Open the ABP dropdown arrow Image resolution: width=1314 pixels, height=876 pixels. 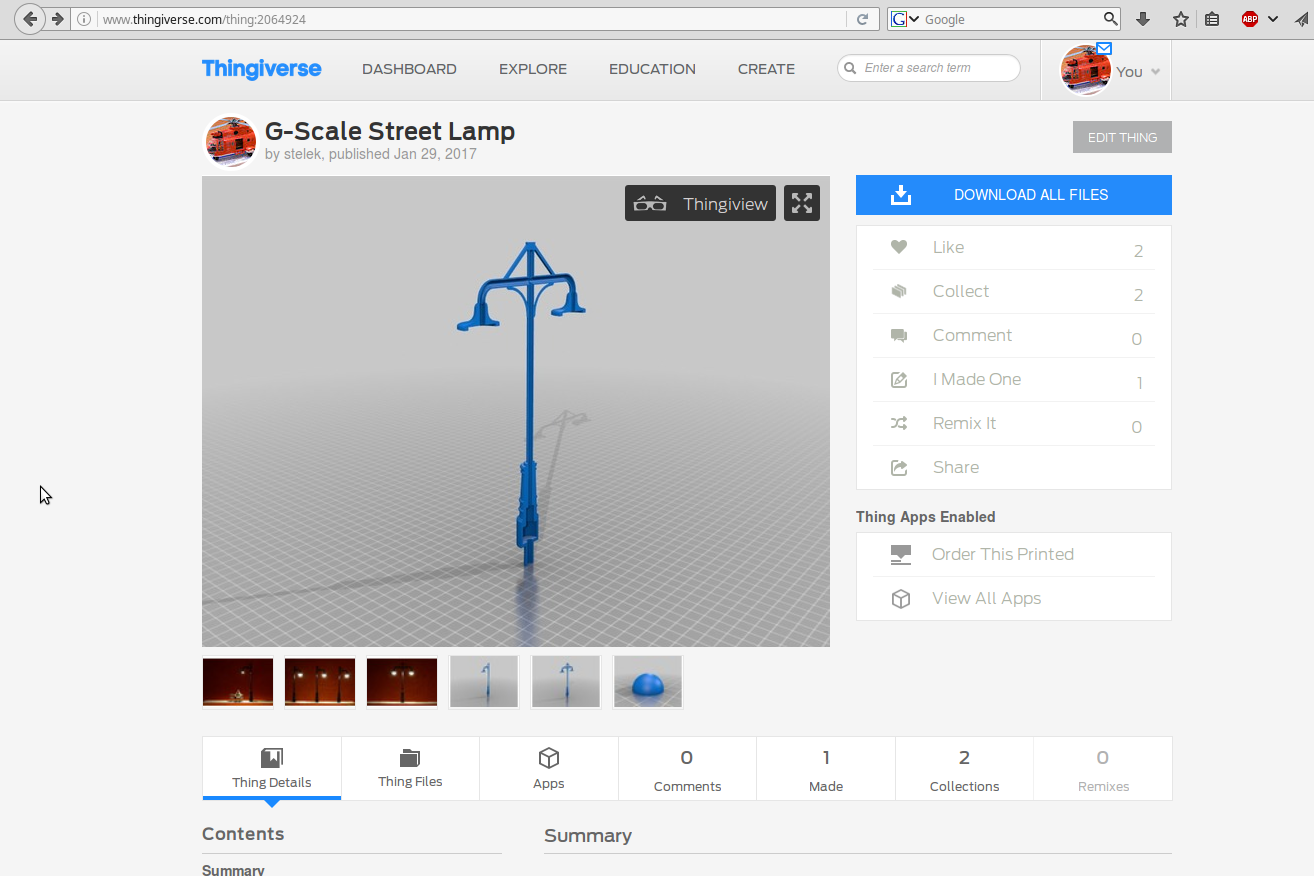coord(1273,19)
